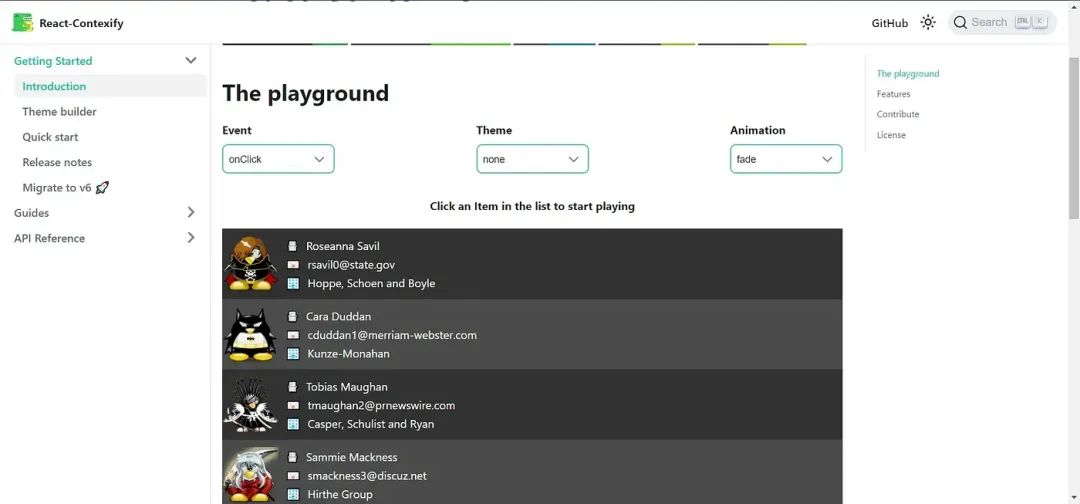
Task: Click Sammie Mackness's penguin avatar
Action: [250, 474]
